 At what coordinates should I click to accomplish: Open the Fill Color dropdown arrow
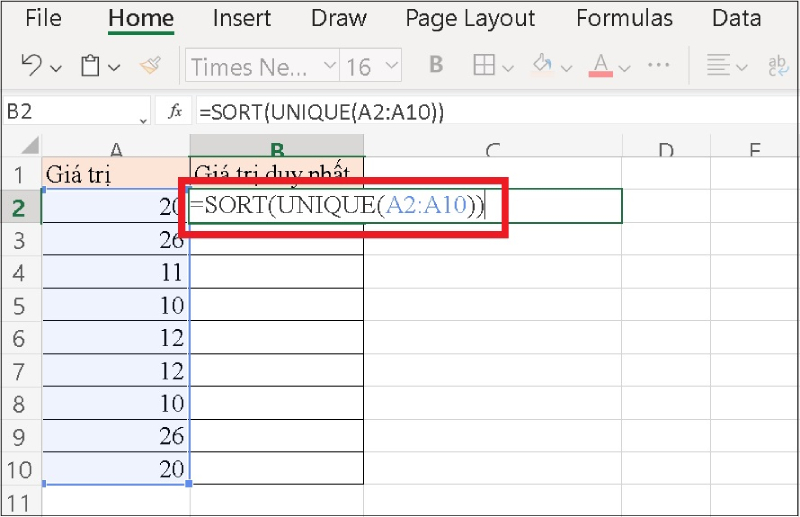click(566, 67)
